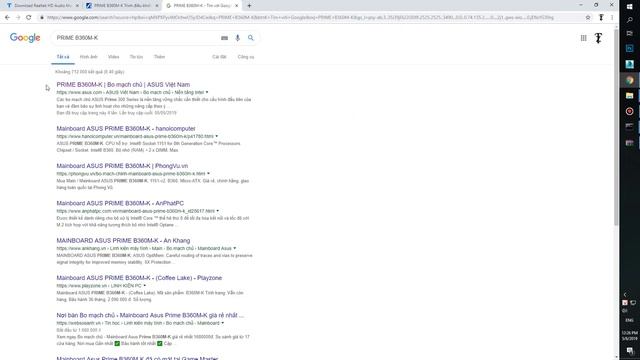
Task: Open Cài đặt search settings
Action: tap(219, 57)
